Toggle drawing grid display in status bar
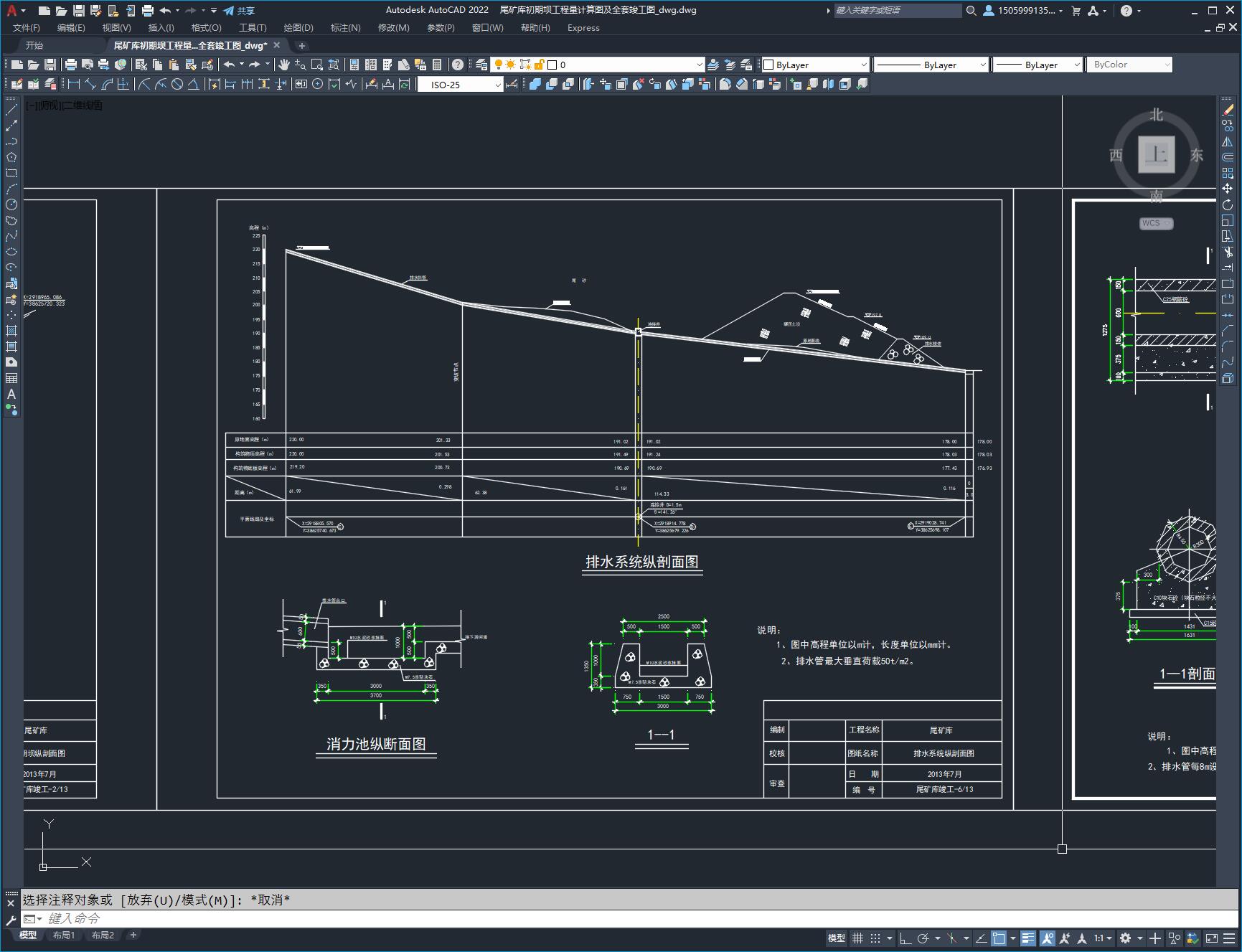Viewport: 1242px width, 952px height. pos(857,938)
